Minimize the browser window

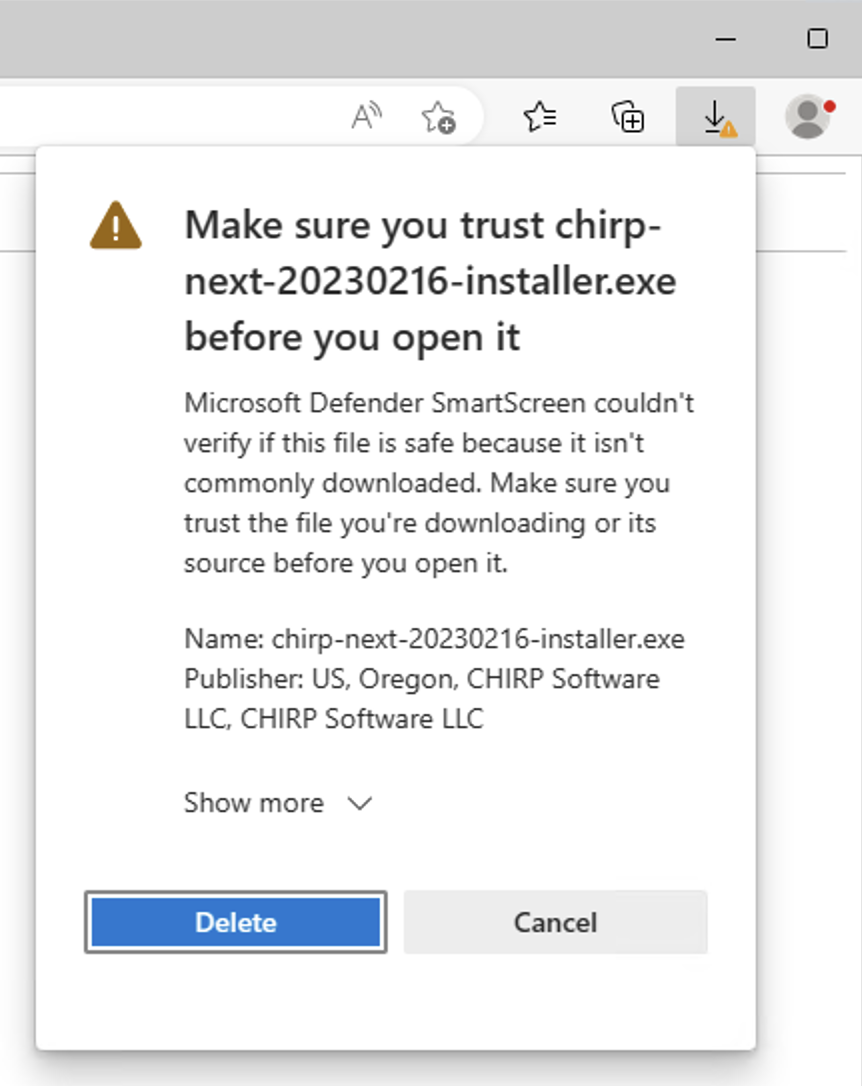pyautogui.click(x=726, y=39)
